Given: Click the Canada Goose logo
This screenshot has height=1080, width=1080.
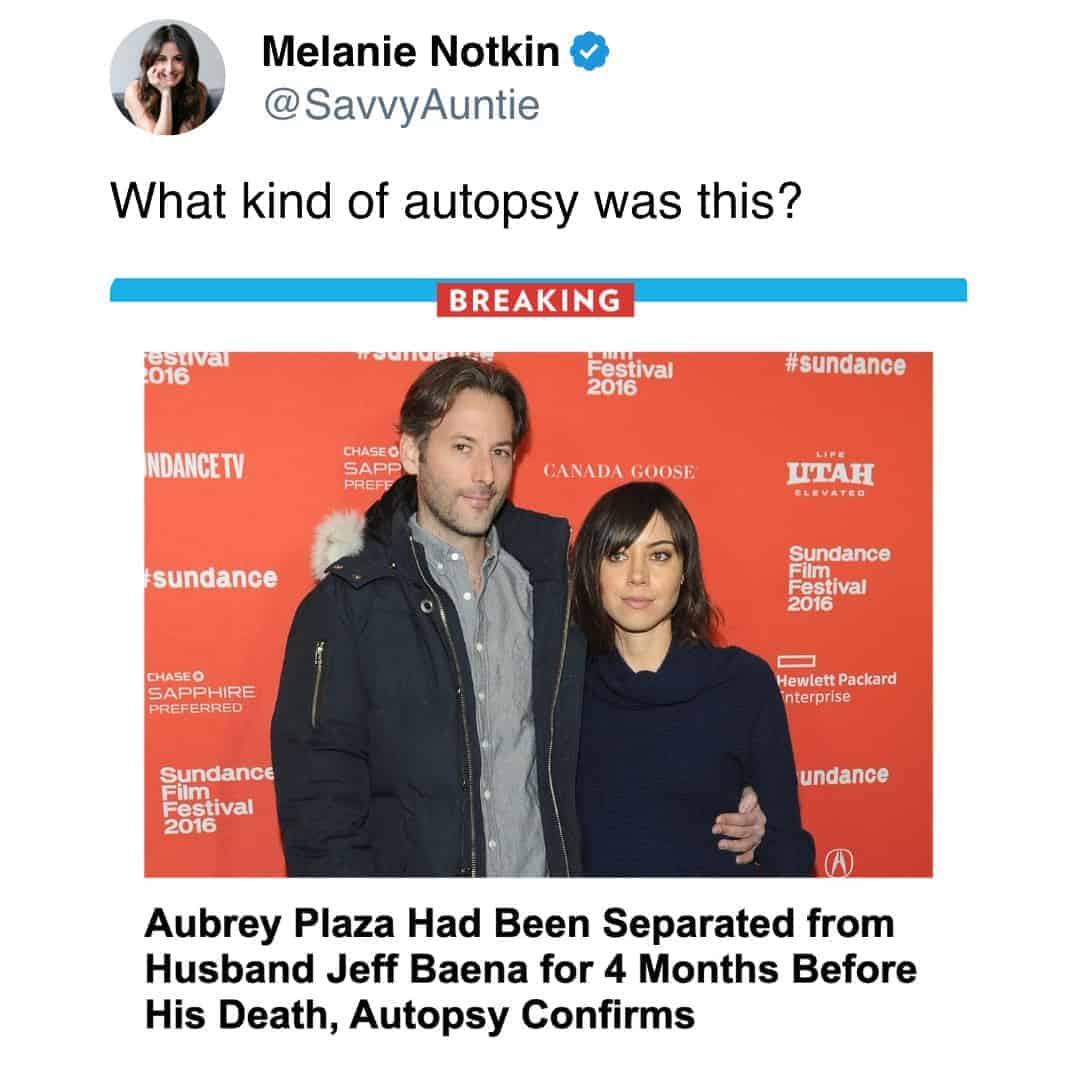Looking at the screenshot, I should tap(619, 471).
